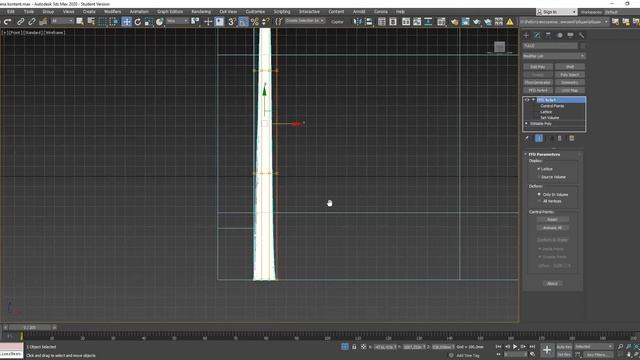The width and height of the screenshot is (640, 360).
Task: Select Control Points sub-object level
Action: (552, 106)
